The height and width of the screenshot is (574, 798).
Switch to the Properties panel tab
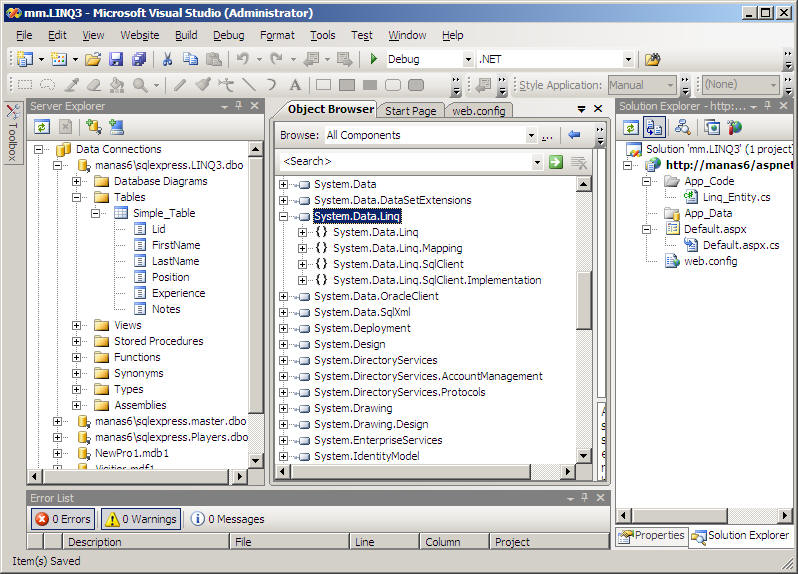pyautogui.click(x=652, y=535)
